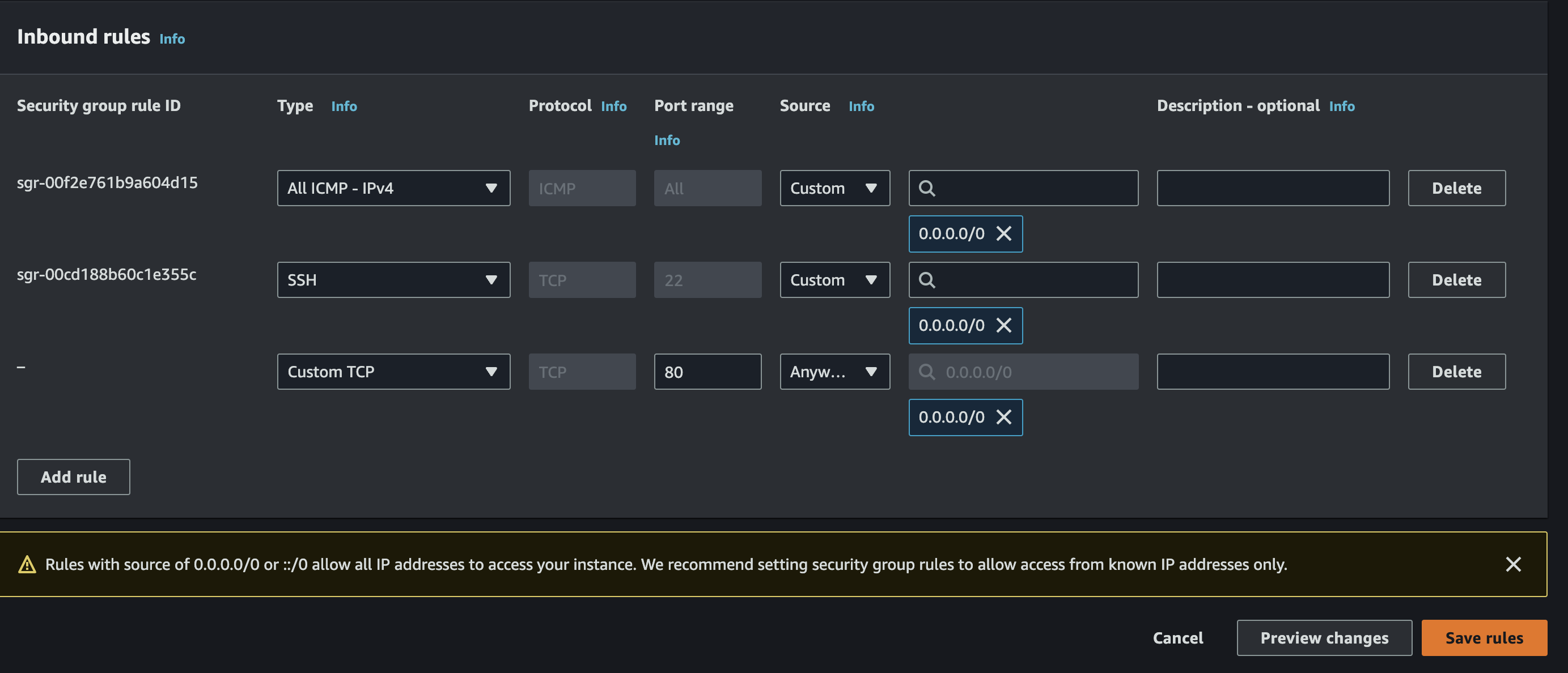Click Info link next to Source header

click(x=861, y=107)
